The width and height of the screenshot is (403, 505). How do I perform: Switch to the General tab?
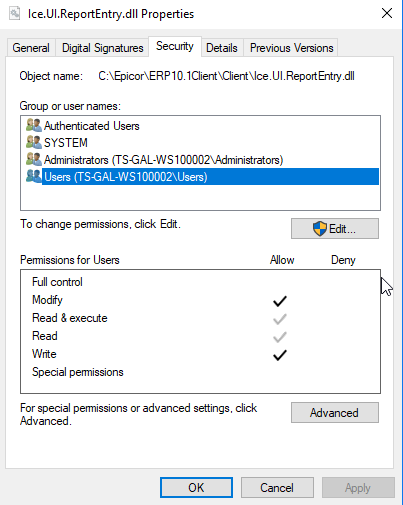tap(31, 48)
